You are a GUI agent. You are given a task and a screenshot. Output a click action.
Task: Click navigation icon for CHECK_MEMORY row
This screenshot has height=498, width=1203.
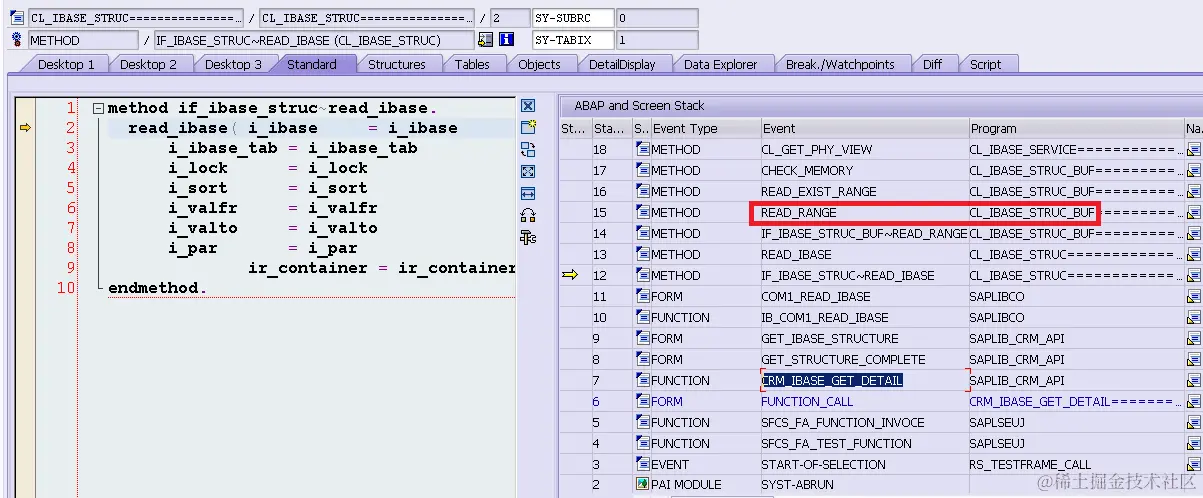coord(1194,171)
